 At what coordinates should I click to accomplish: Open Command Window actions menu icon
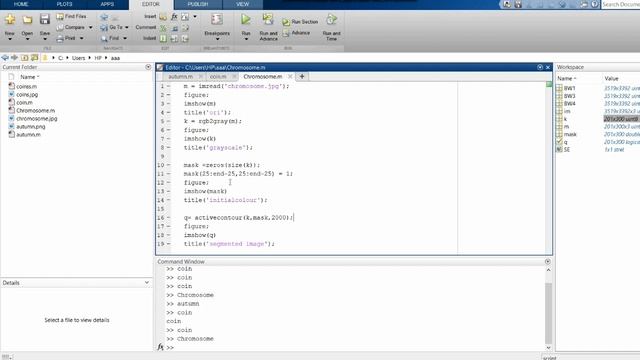point(548,262)
